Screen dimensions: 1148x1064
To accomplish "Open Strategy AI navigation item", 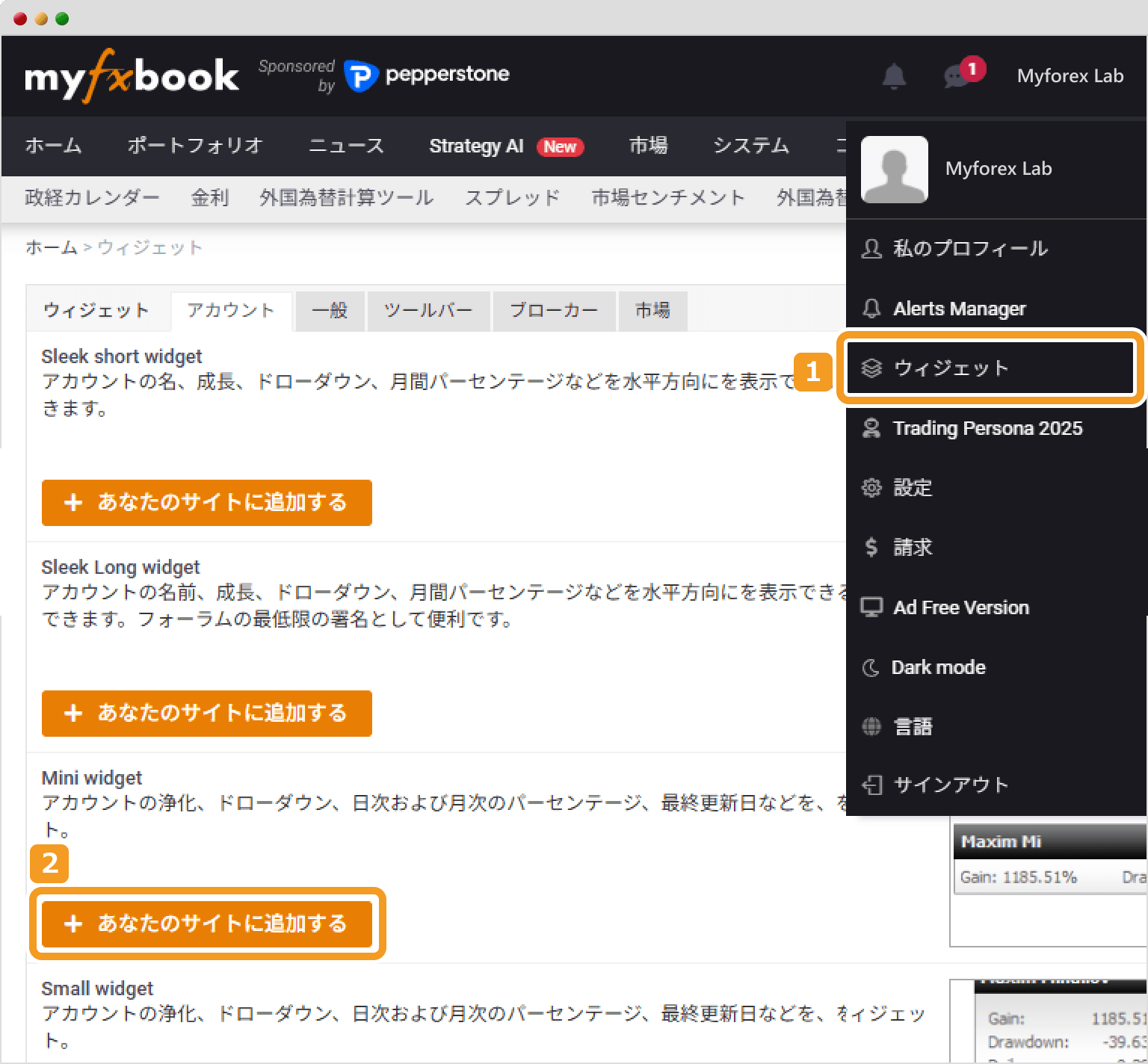I will point(506,146).
